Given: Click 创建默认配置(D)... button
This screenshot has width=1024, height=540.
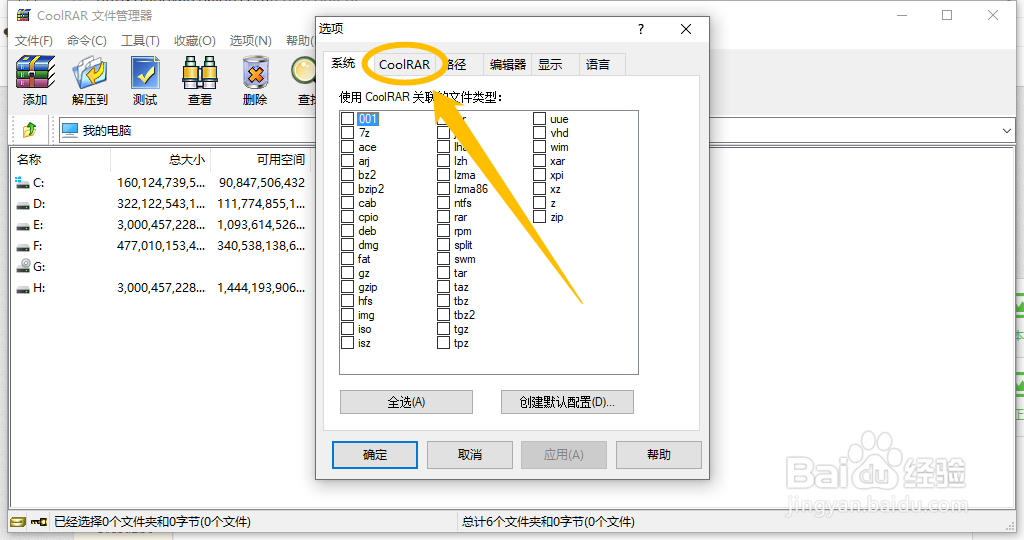Looking at the screenshot, I should (x=567, y=402).
